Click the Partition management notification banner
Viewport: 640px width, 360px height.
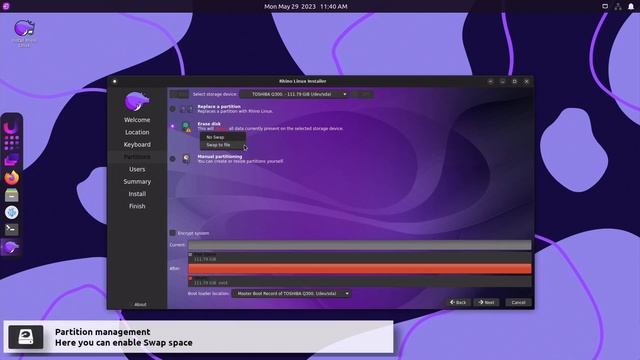(x=198, y=337)
